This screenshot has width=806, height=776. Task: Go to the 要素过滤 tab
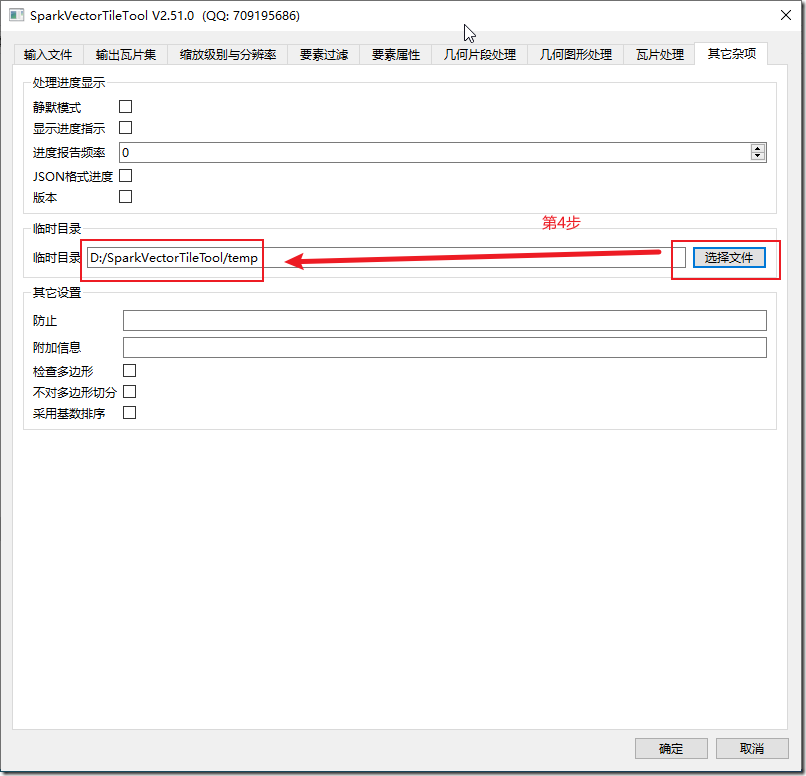click(324, 54)
